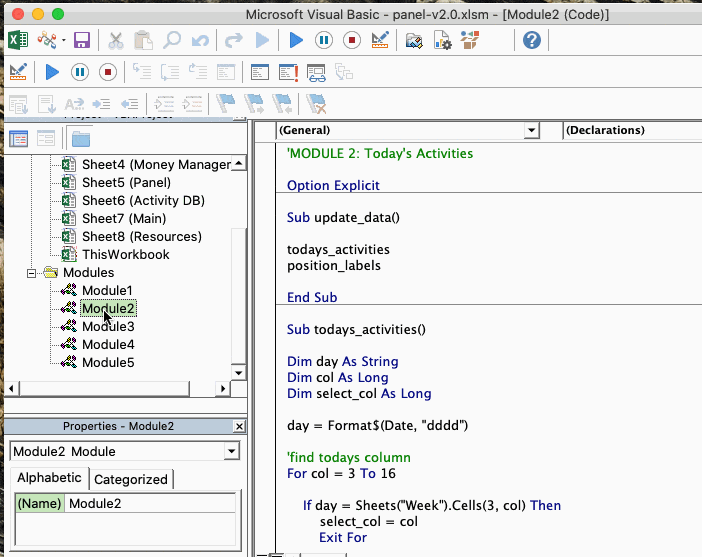This screenshot has height=557, width=702.
Task: Toggle Folders view in the Project panel
Action: pos(80,138)
